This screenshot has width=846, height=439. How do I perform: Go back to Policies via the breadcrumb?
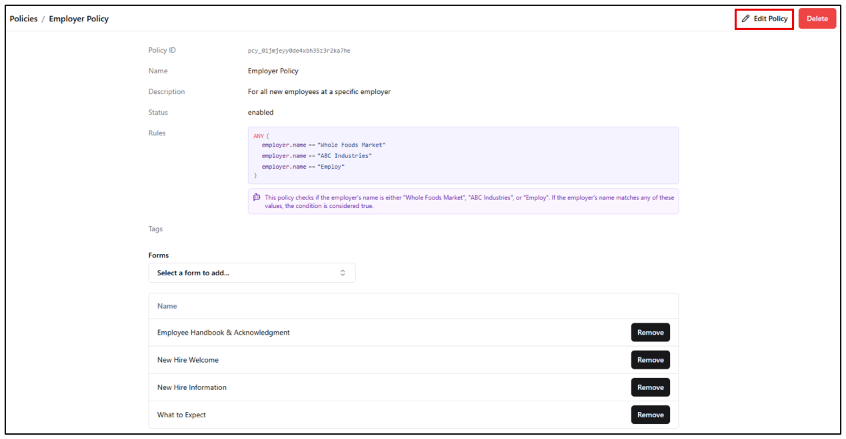pyautogui.click(x=23, y=19)
